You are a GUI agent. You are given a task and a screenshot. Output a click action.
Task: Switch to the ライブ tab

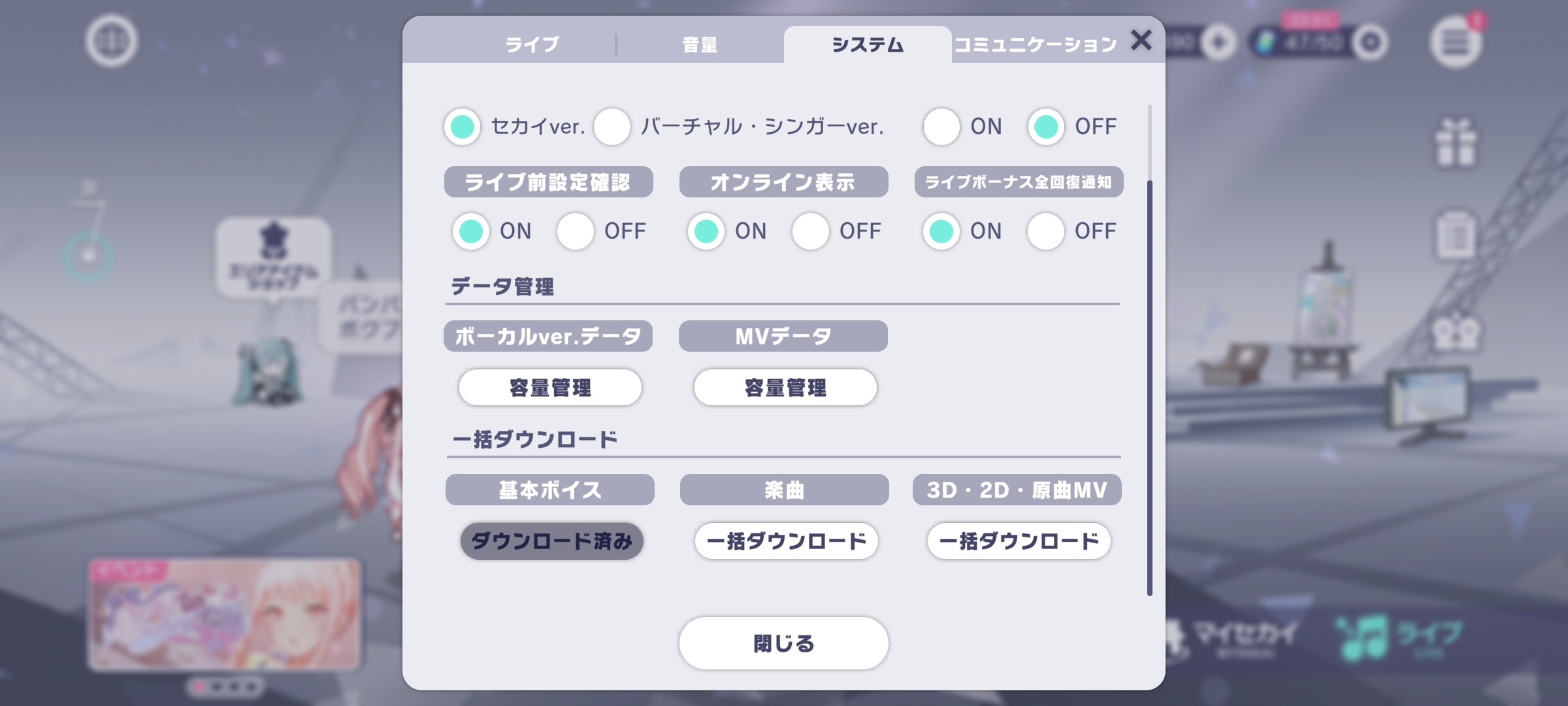point(532,44)
